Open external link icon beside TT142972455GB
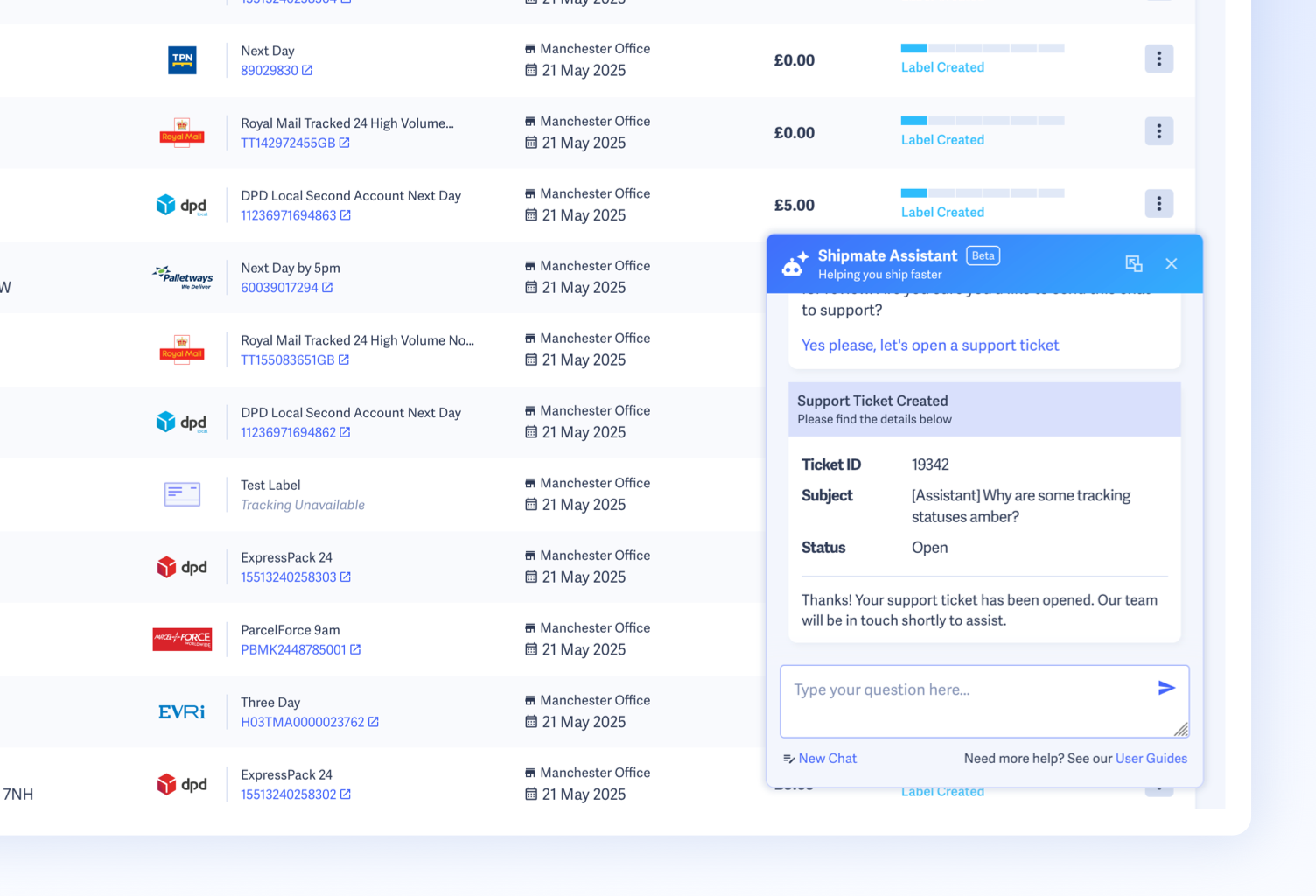This screenshot has height=896, width=1316. point(345,143)
